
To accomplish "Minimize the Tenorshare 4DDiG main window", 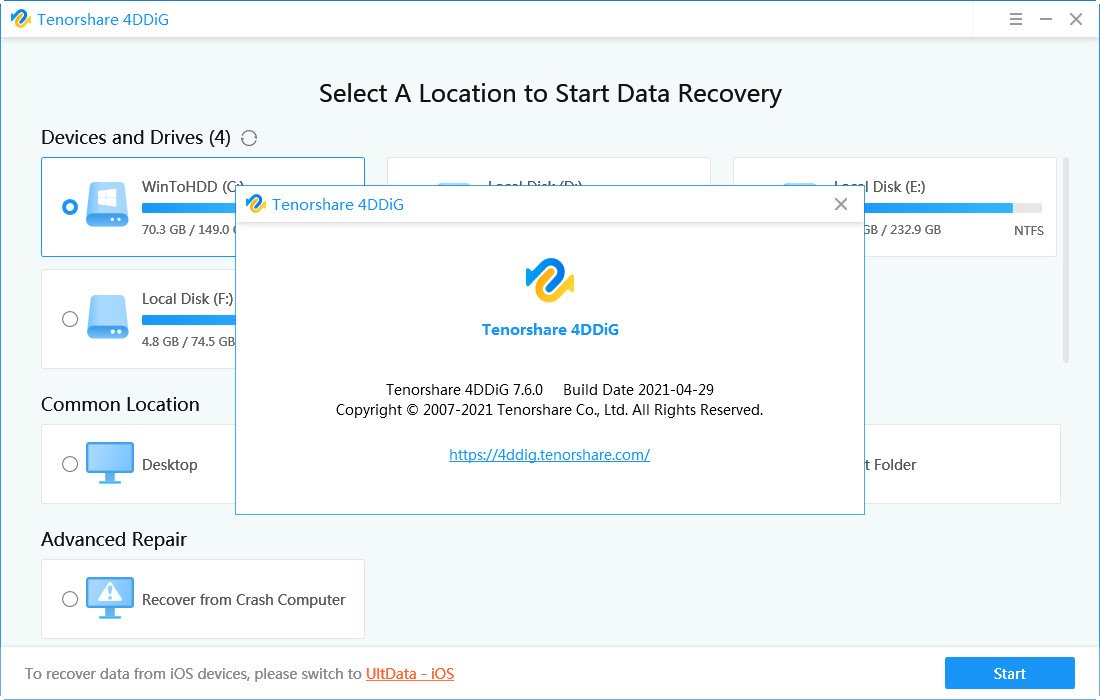I will pyautogui.click(x=1045, y=20).
